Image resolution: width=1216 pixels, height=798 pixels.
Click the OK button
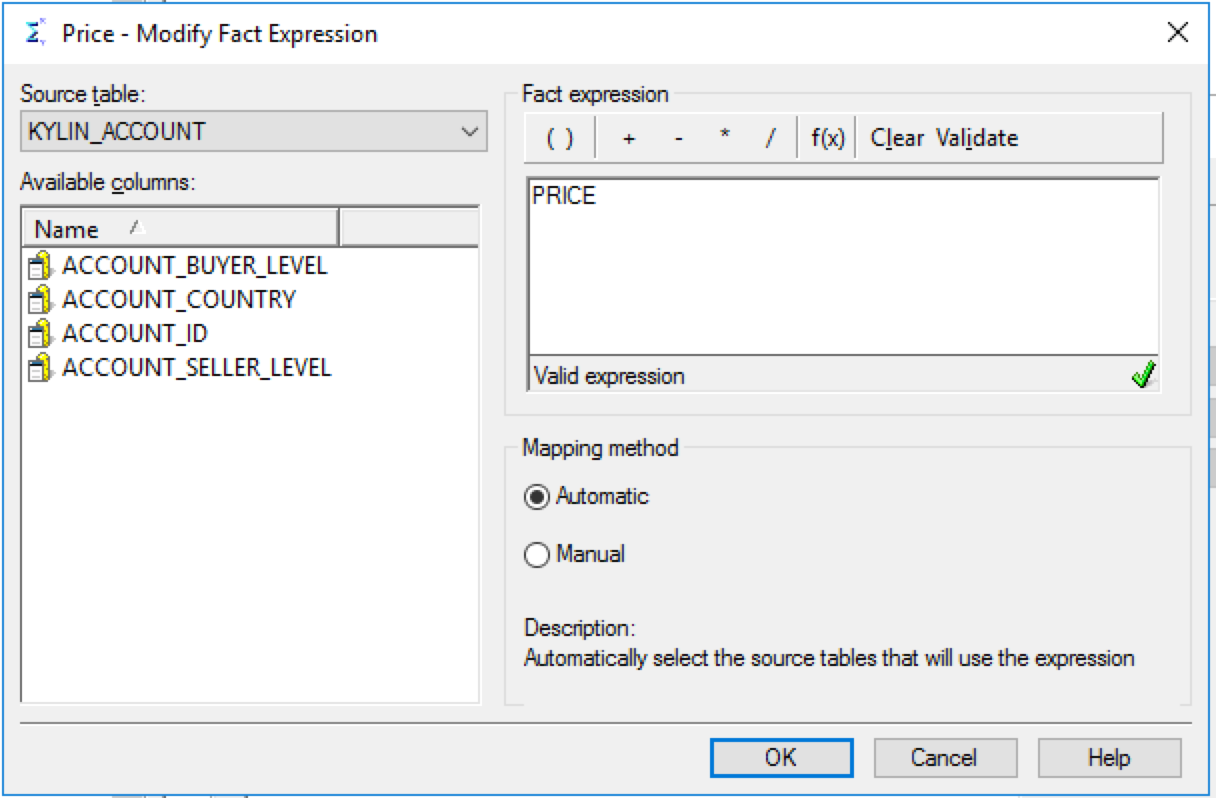(781, 757)
